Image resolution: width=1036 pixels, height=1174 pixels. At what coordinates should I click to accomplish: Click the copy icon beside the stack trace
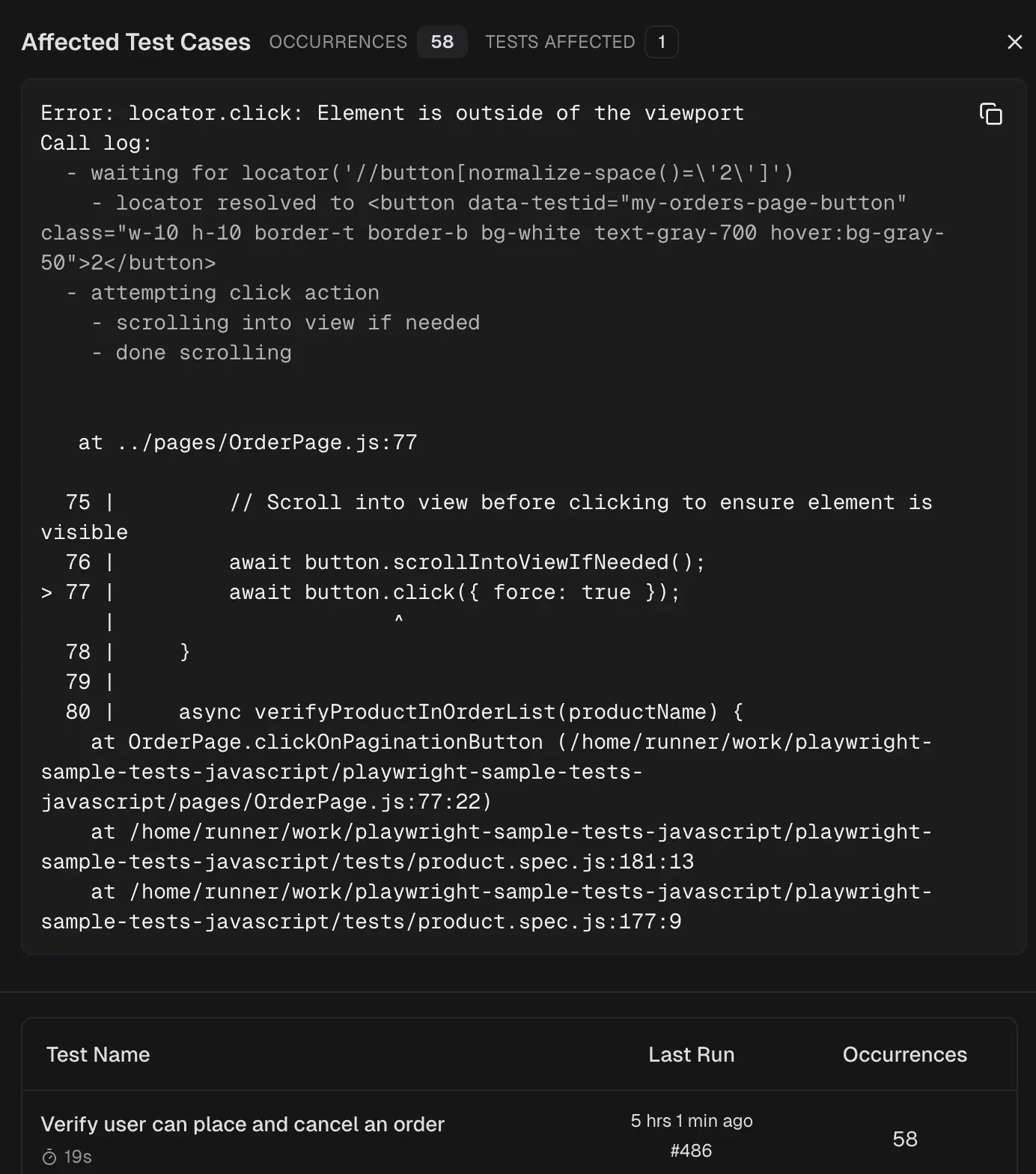990,114
